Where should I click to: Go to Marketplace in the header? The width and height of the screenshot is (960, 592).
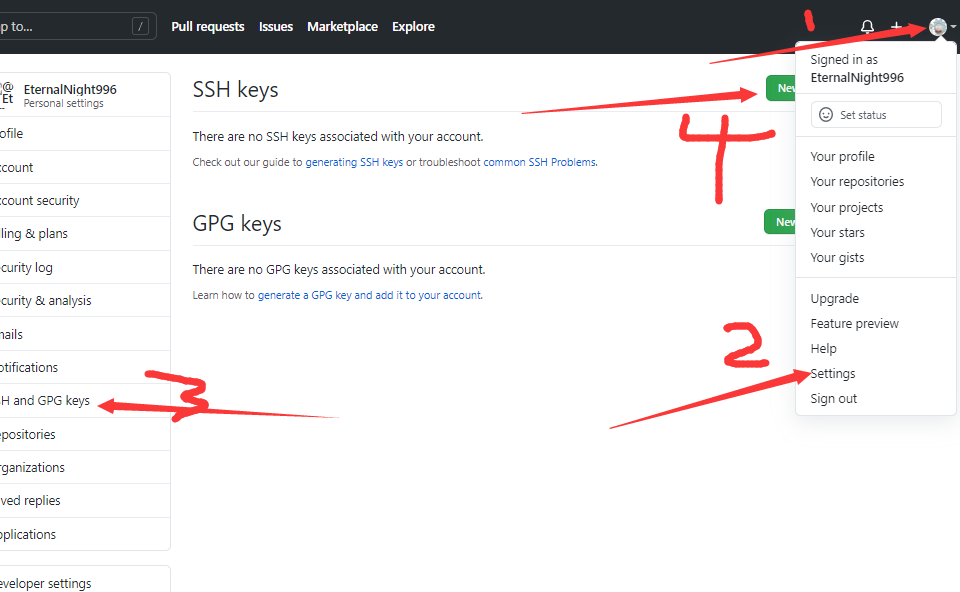click(342, 26)
